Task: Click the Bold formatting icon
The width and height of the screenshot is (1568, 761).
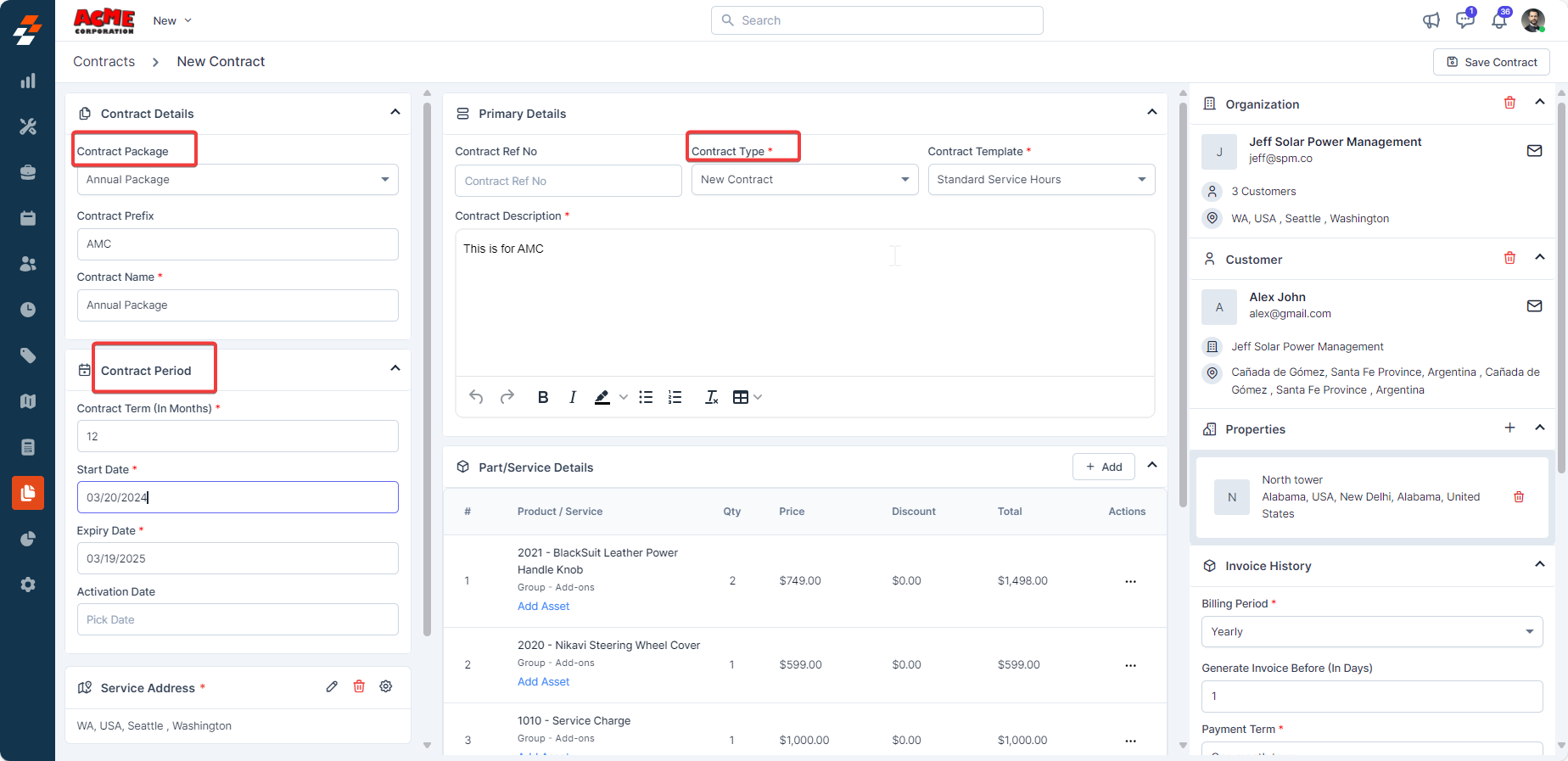Action: (543, 397)
